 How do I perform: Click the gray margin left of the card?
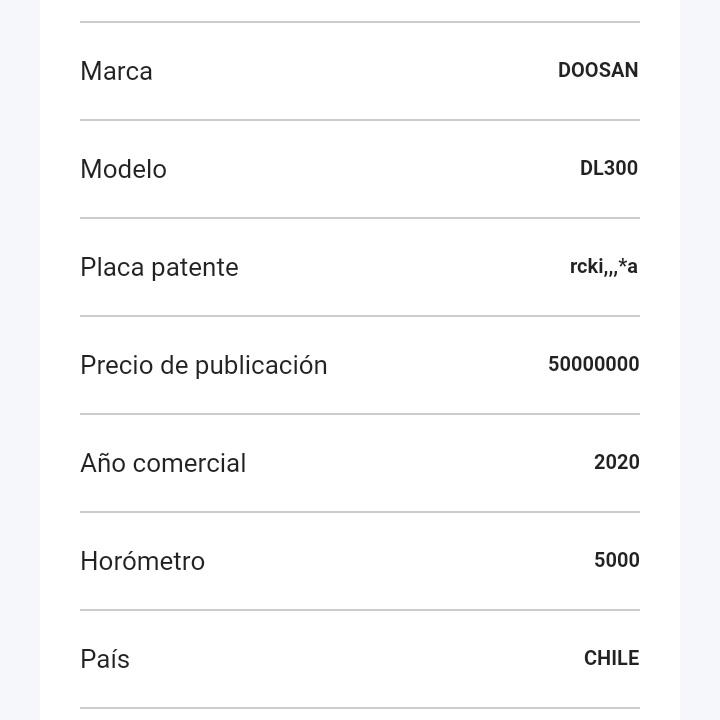coord(19,360)
